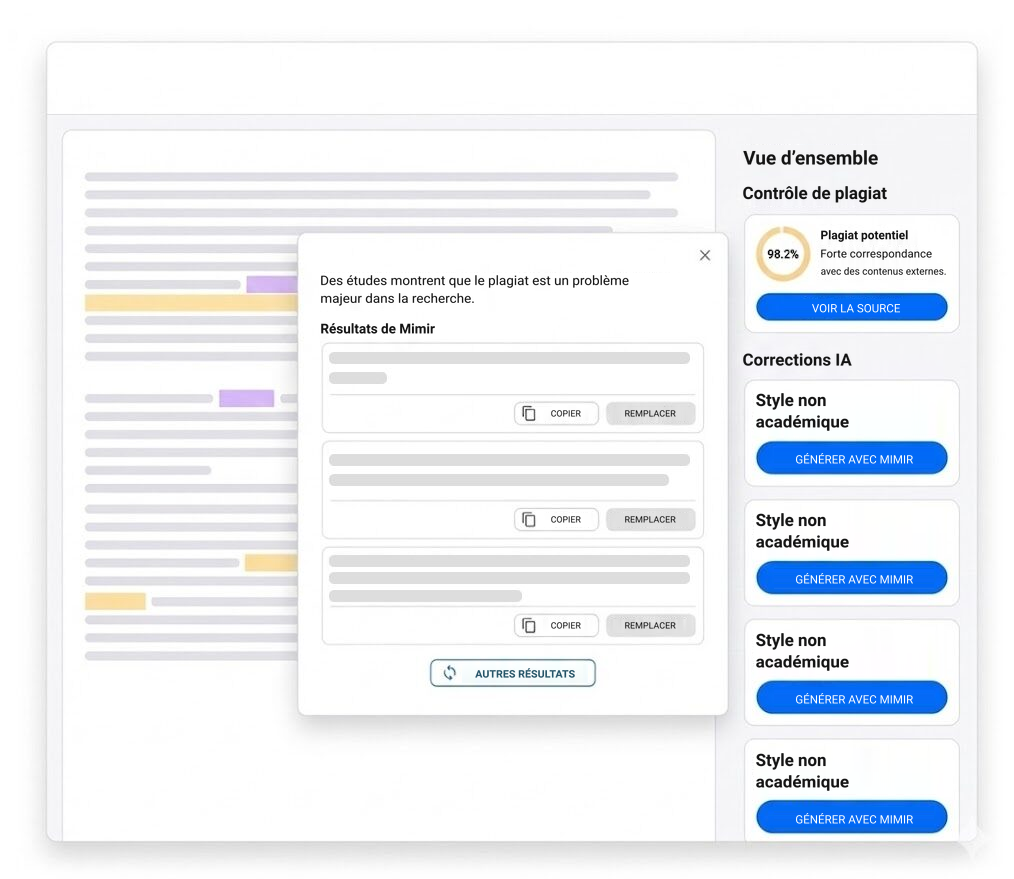1014x879 pixels.
Task: Select the yellow highlight at a line's start
Action: [115, 602]
